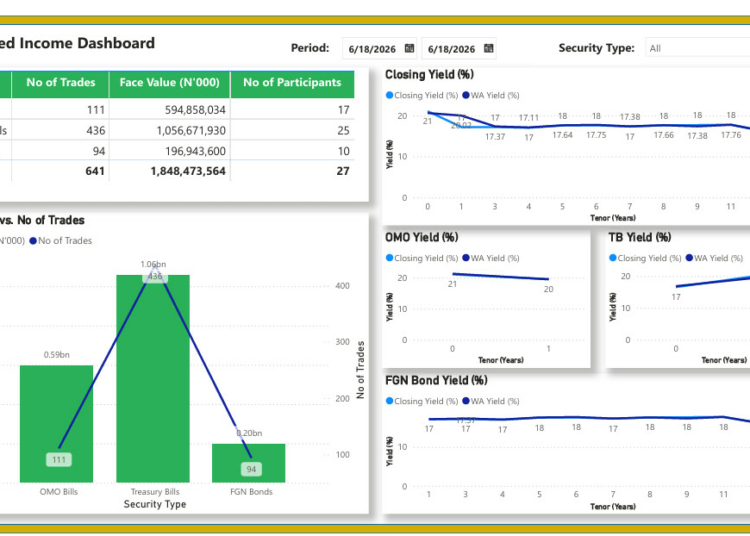Screen dimensions: 750x536
Task: Toggle WA Yield legend in OMO Yield chart
Action: tap(491, 258)
